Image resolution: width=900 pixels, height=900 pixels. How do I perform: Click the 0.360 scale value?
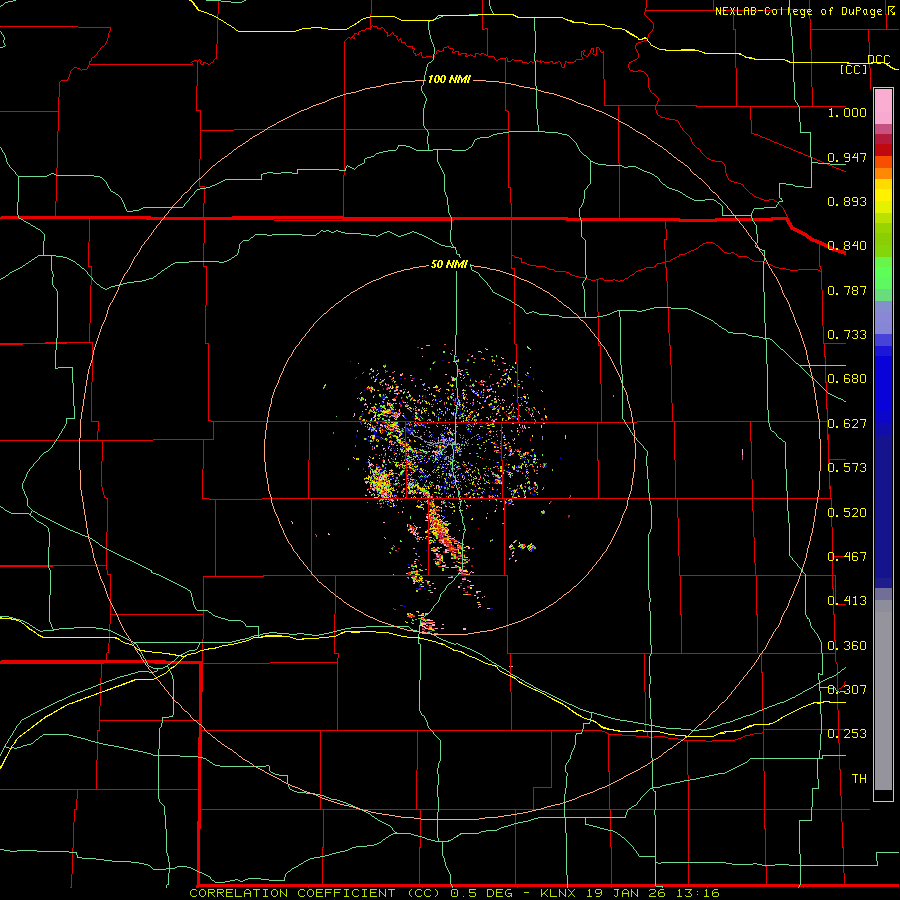[x=847, y=646]
